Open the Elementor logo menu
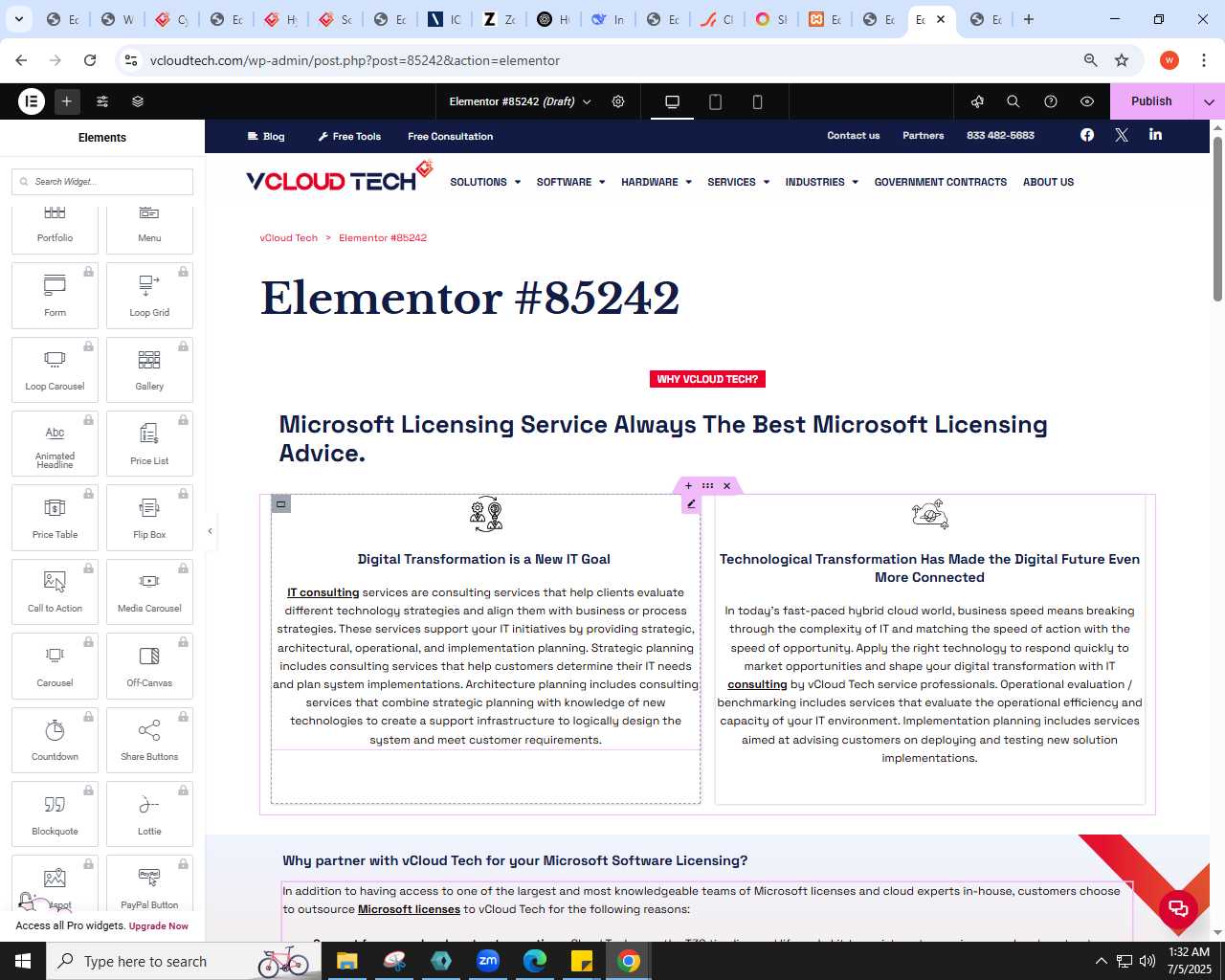This screenshot has width=1225, height=980. coord(32,101)
